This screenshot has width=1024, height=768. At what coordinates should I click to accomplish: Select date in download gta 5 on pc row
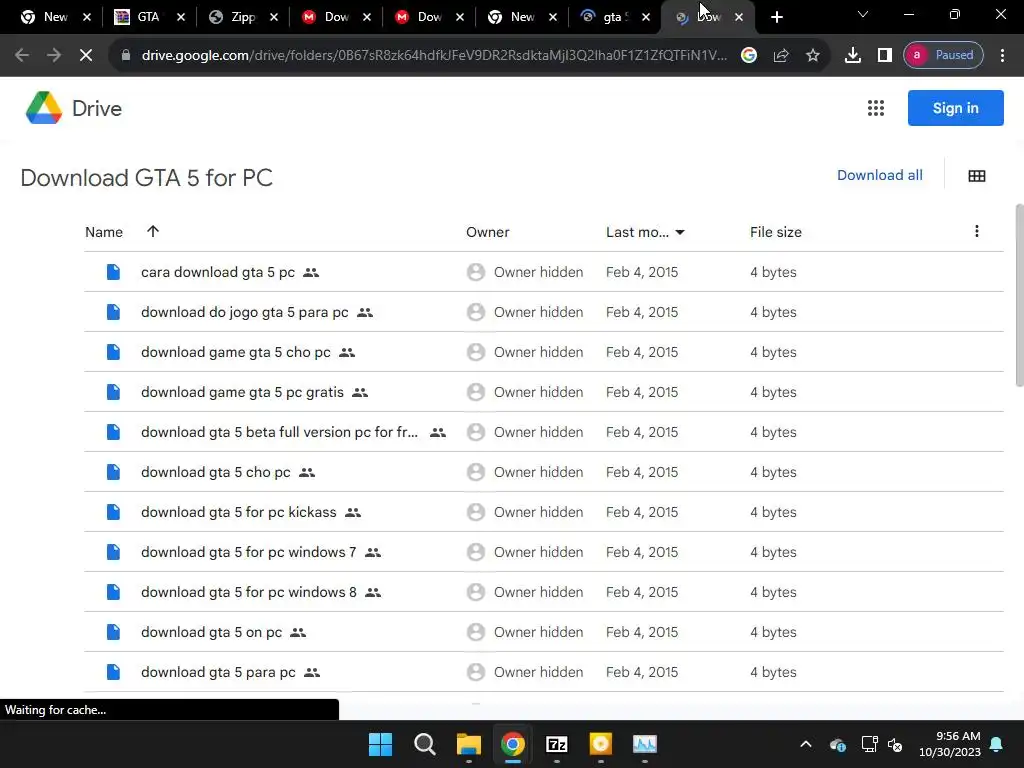point(642,632)
